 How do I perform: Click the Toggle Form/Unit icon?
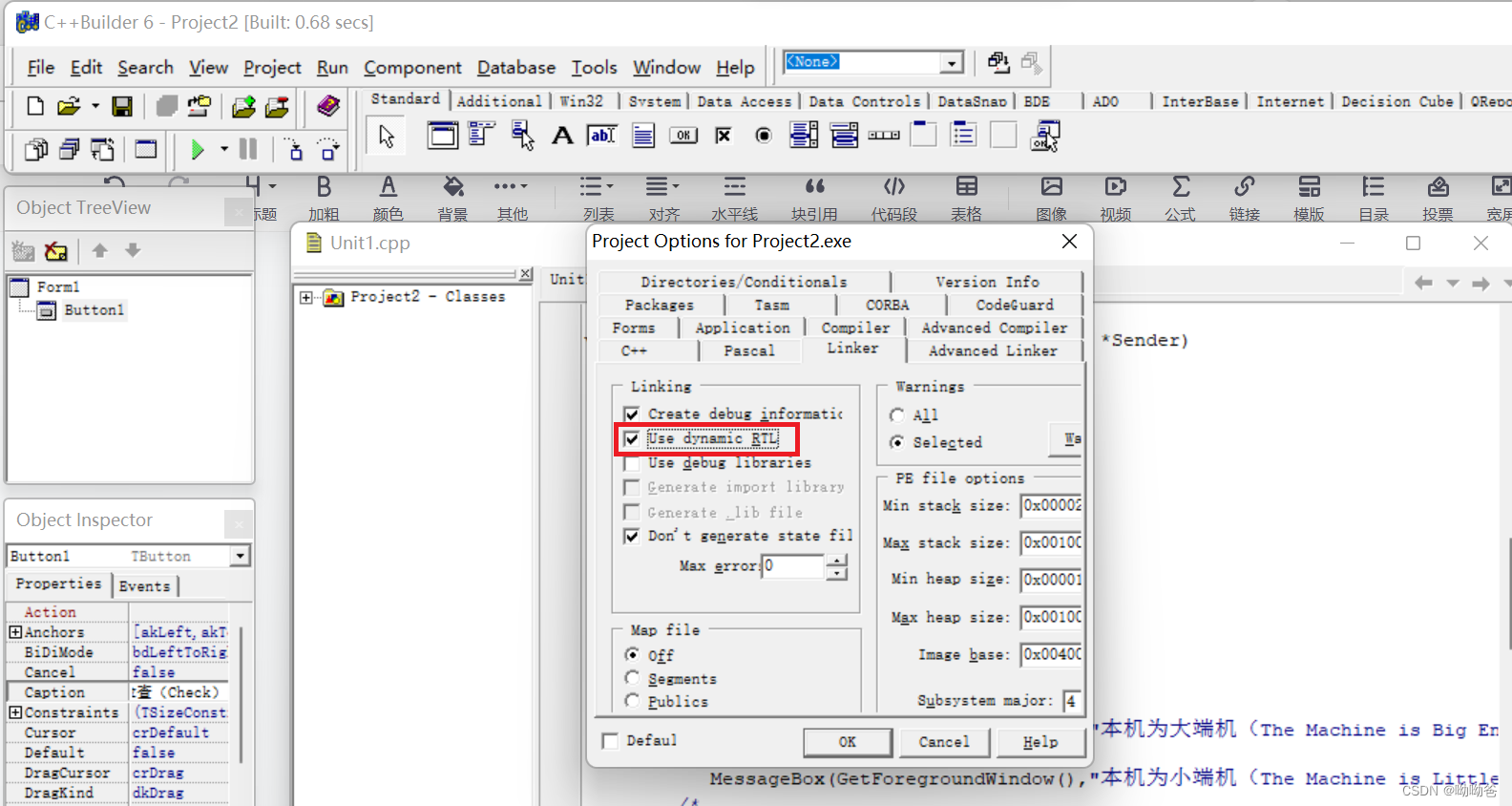click(102, 149)
